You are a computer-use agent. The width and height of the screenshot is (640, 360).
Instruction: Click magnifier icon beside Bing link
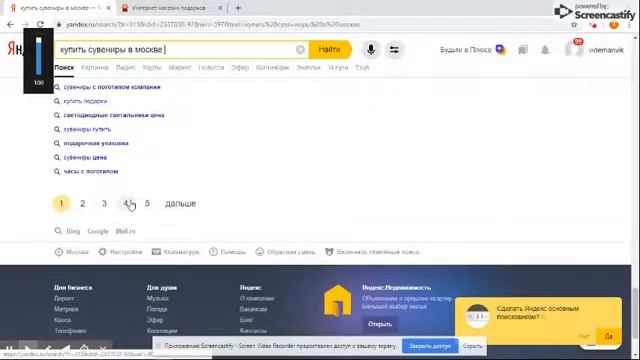click(58, 231)
